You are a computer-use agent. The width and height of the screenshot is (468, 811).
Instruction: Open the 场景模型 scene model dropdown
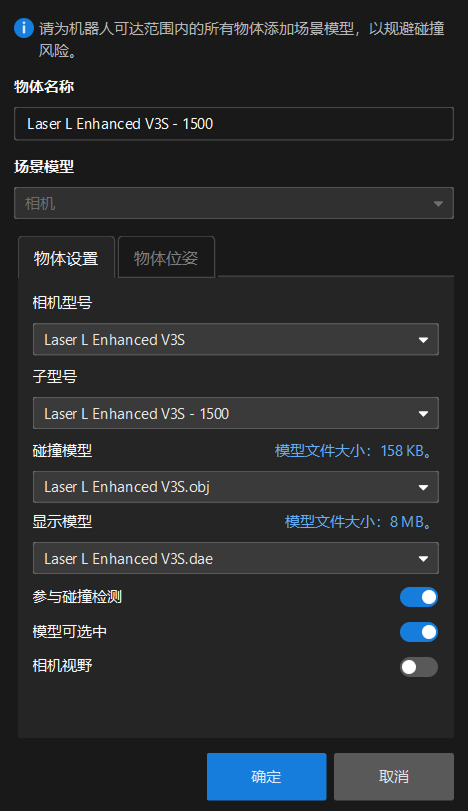point(234,203)
